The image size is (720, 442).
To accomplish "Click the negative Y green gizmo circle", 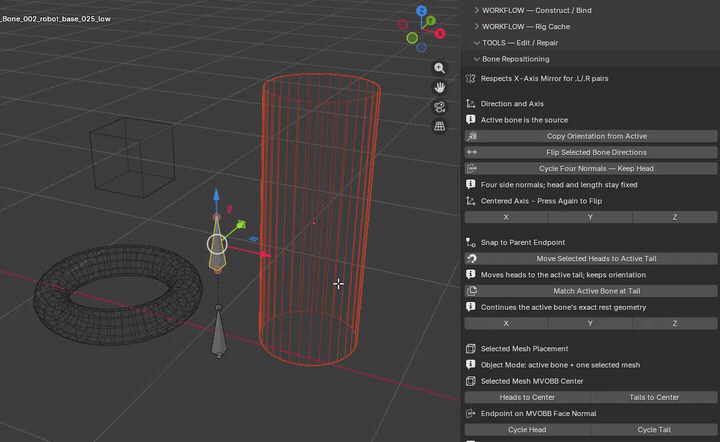I will (x=412, y=38).
